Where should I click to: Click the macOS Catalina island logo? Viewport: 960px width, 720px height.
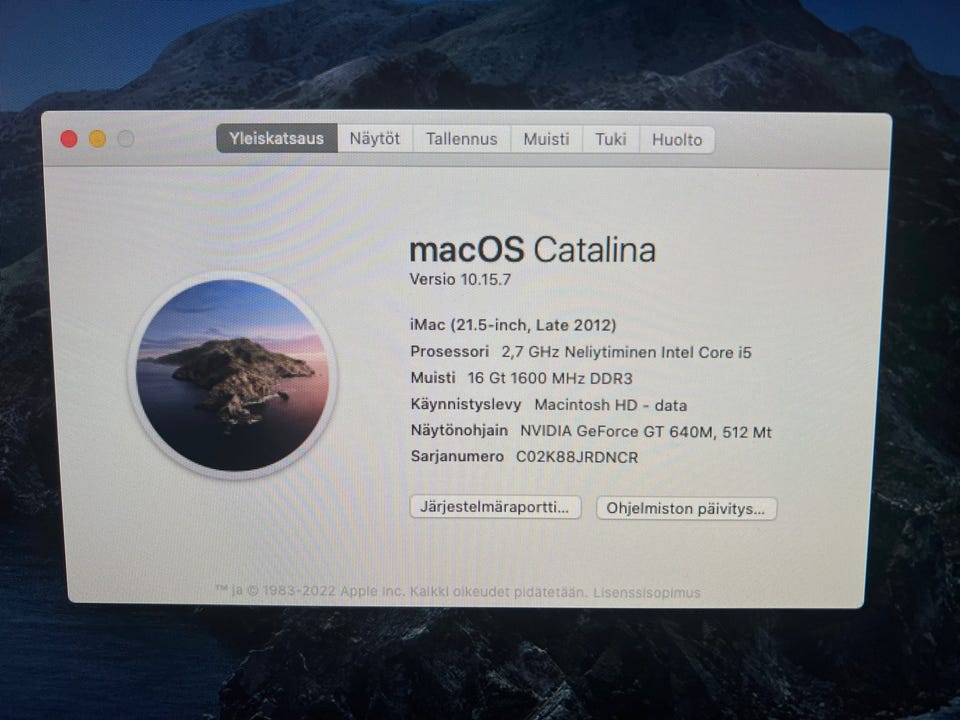233,375
